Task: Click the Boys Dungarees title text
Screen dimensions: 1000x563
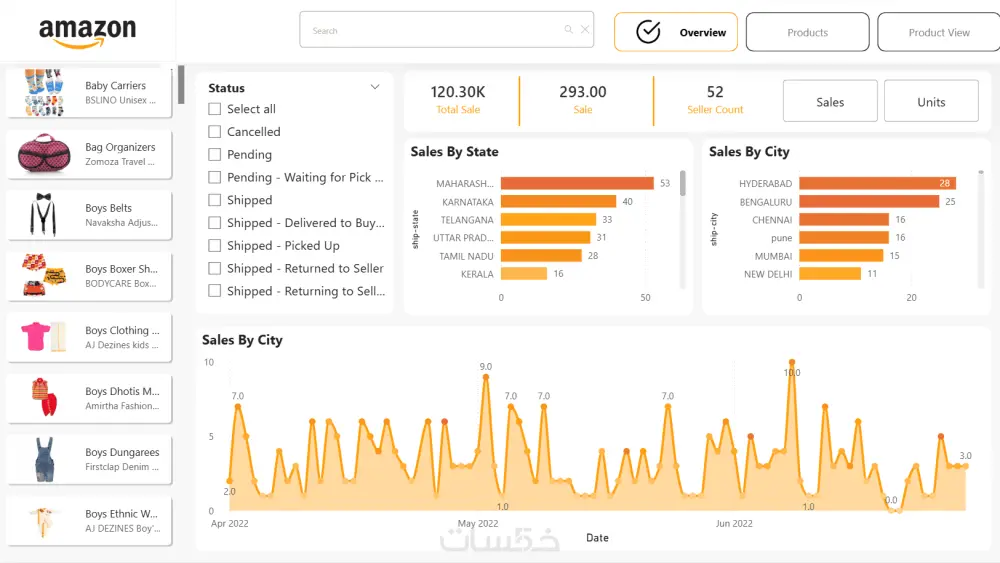Action: click(122, 452)
